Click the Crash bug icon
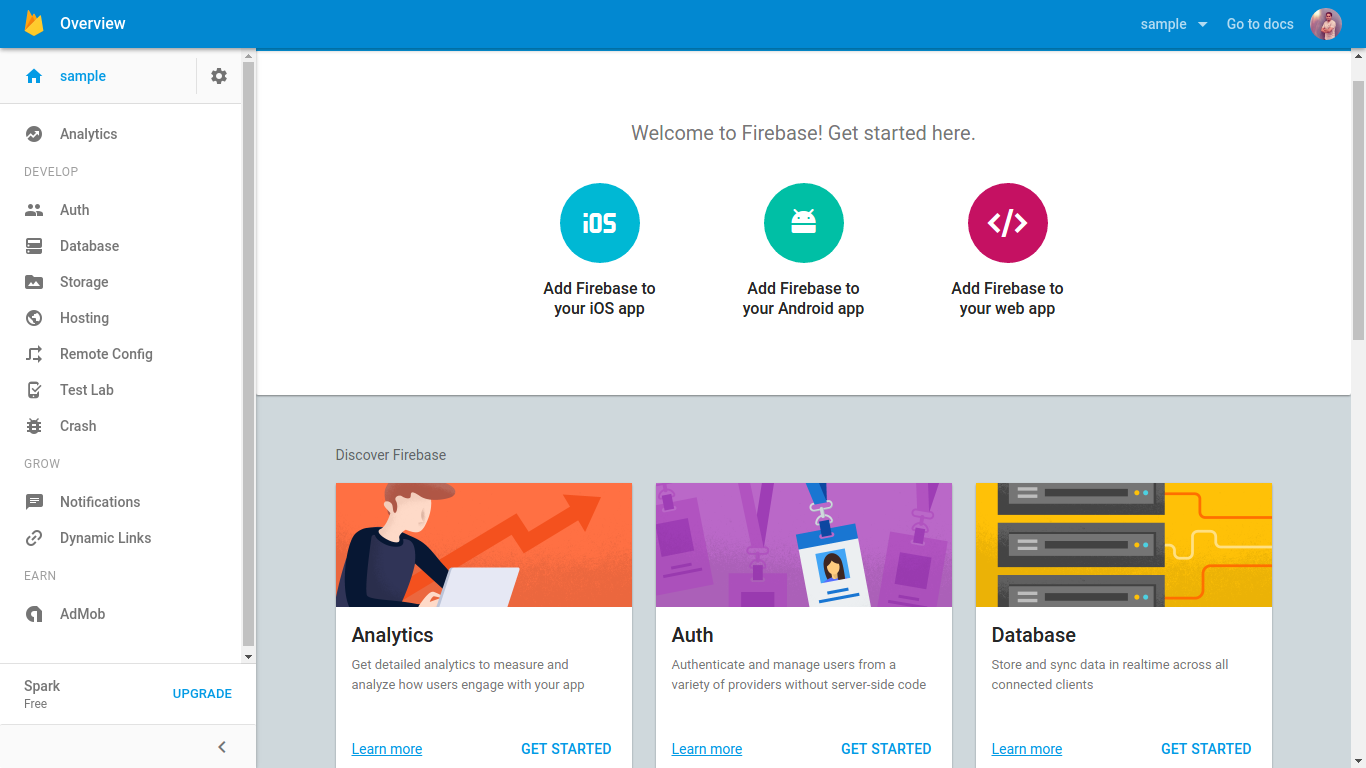1366x768 pixels. (x=34, y=426)
